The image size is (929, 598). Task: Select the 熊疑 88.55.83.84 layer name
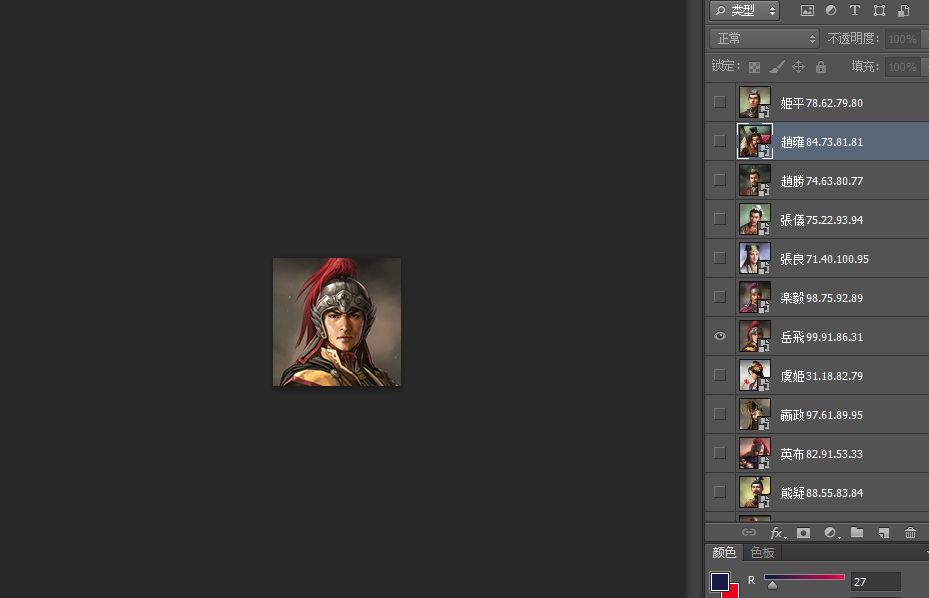click(x=821, y=493)
